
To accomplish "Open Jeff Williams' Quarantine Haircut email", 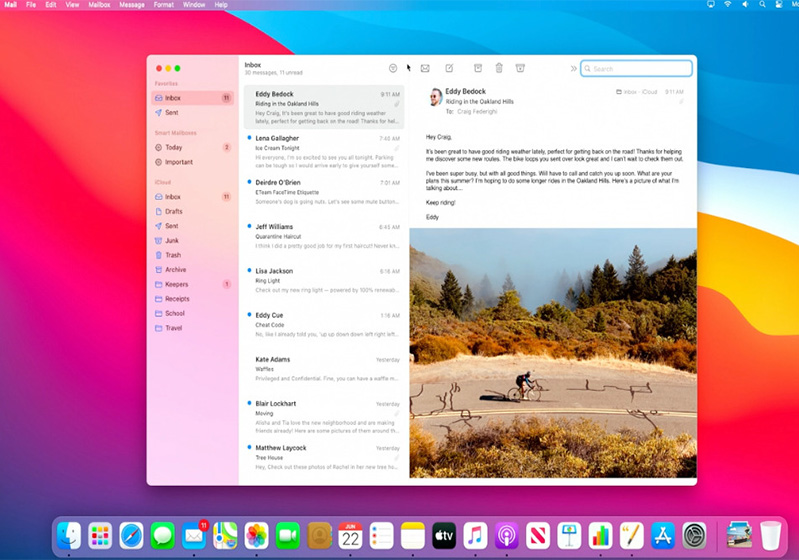I will [x=324, y=240].
